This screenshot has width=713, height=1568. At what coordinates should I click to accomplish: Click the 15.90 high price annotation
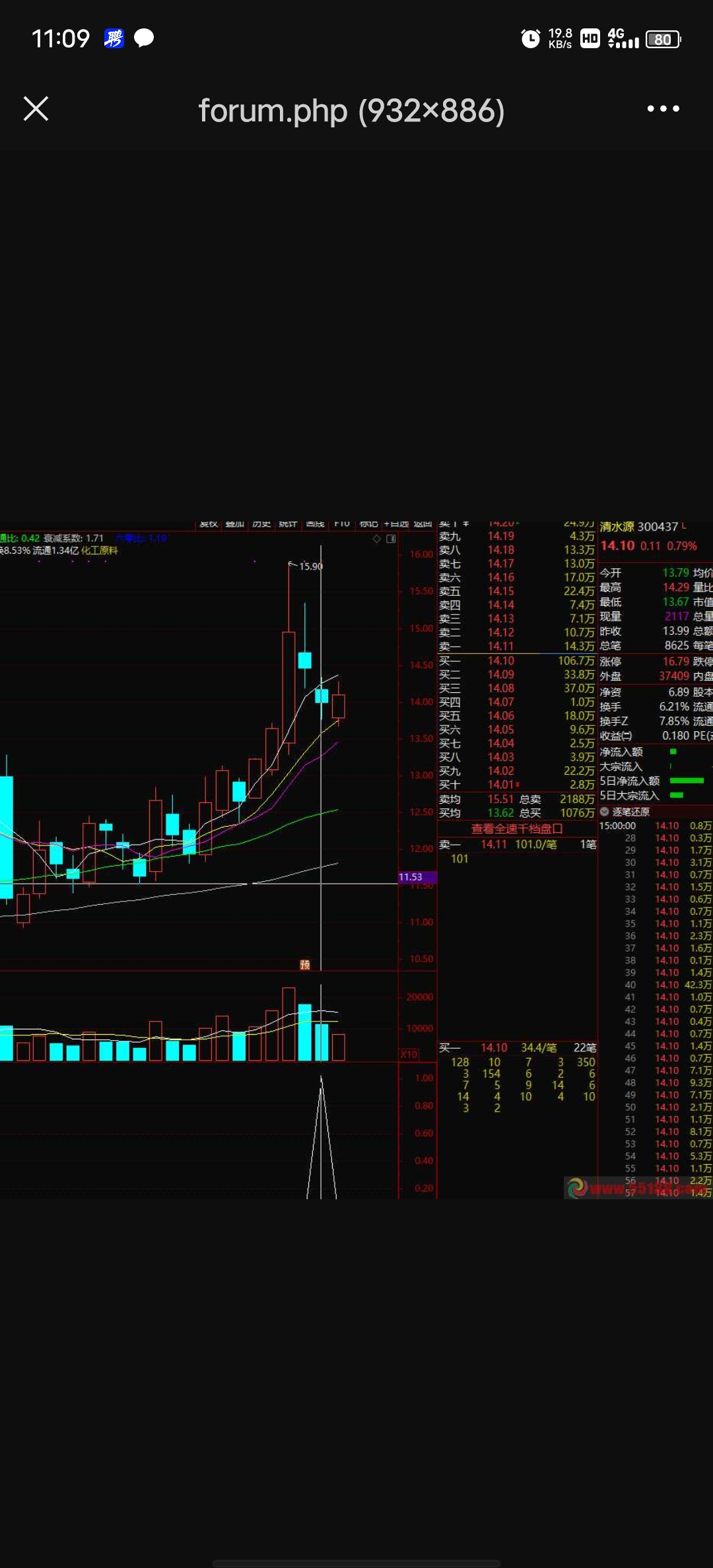[x=310, y=566]
